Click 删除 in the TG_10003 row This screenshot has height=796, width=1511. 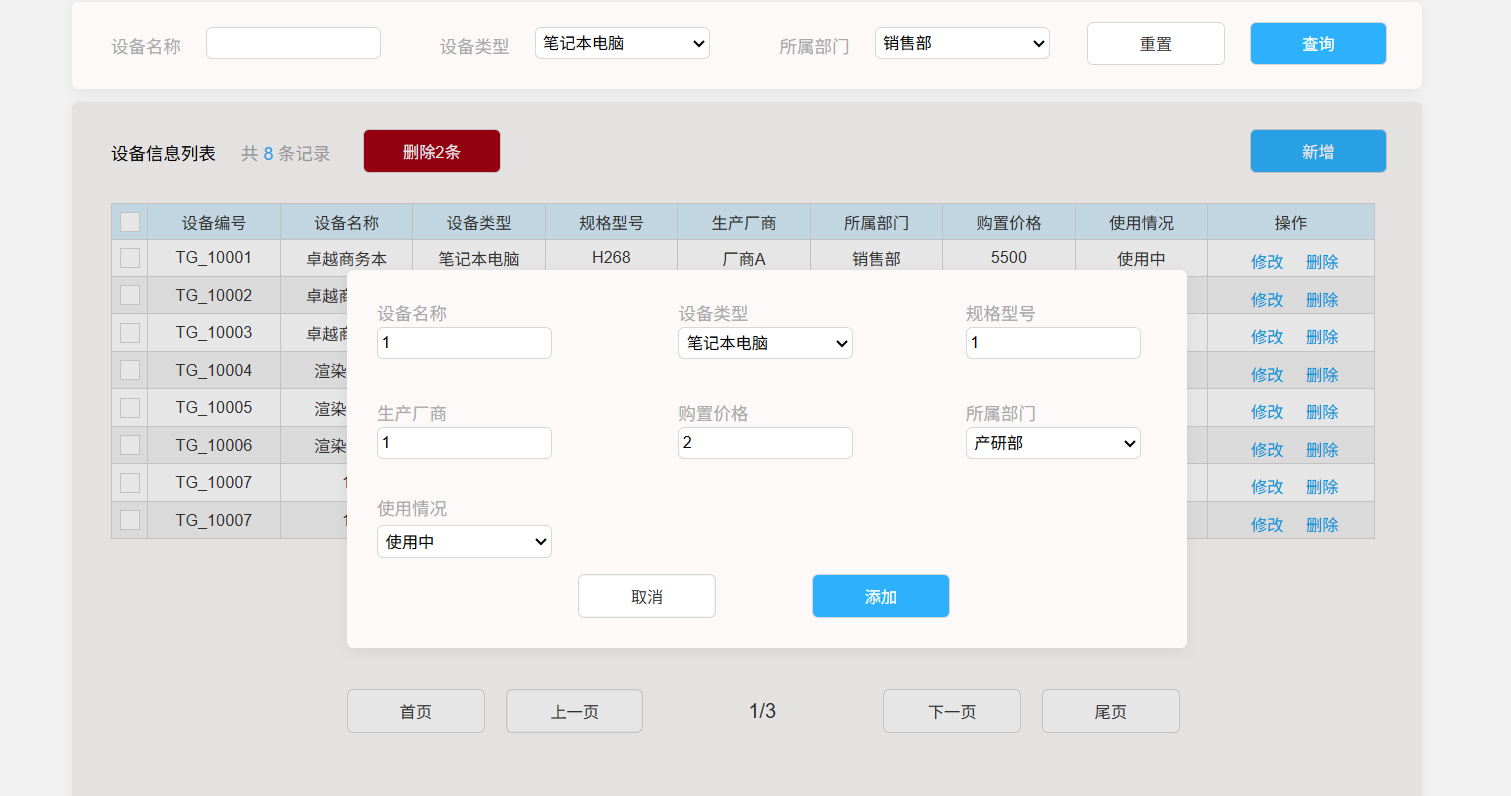(1322, 337)
